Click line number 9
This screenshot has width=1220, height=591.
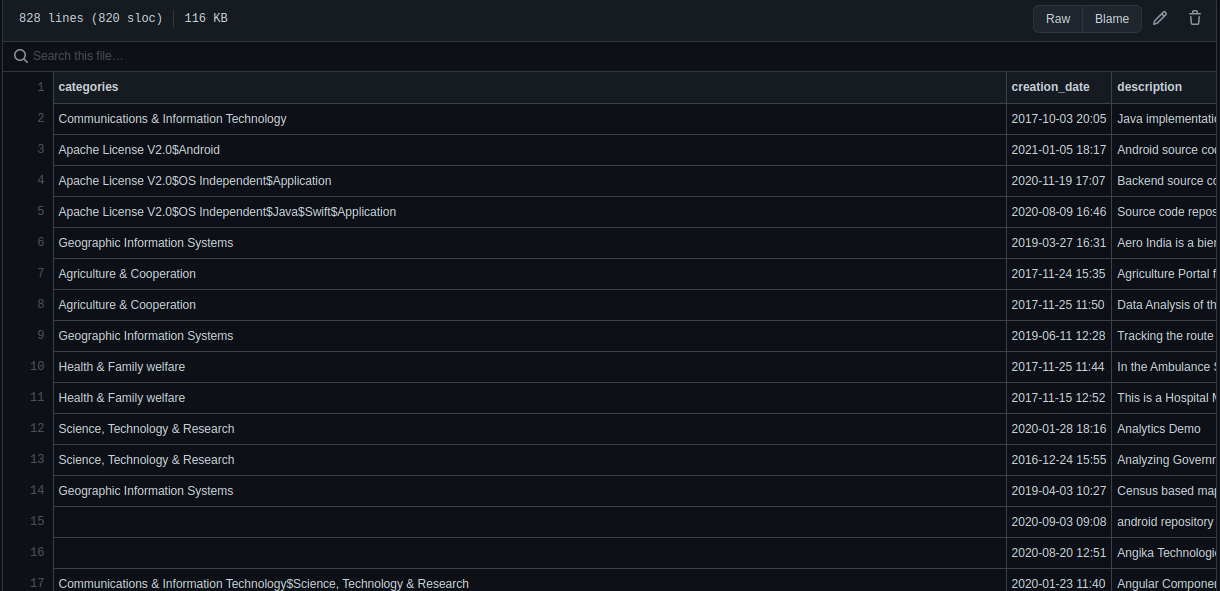click(x=40, y=335)
